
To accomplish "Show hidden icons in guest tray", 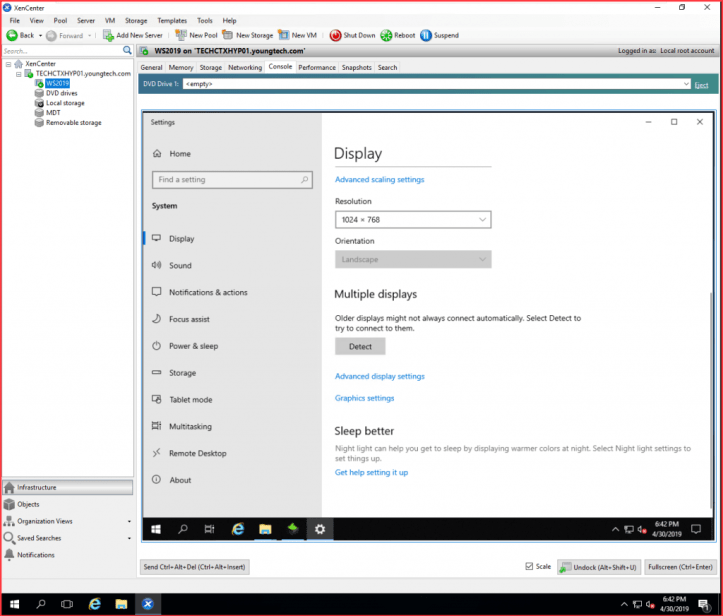I will tap(615, 529).
